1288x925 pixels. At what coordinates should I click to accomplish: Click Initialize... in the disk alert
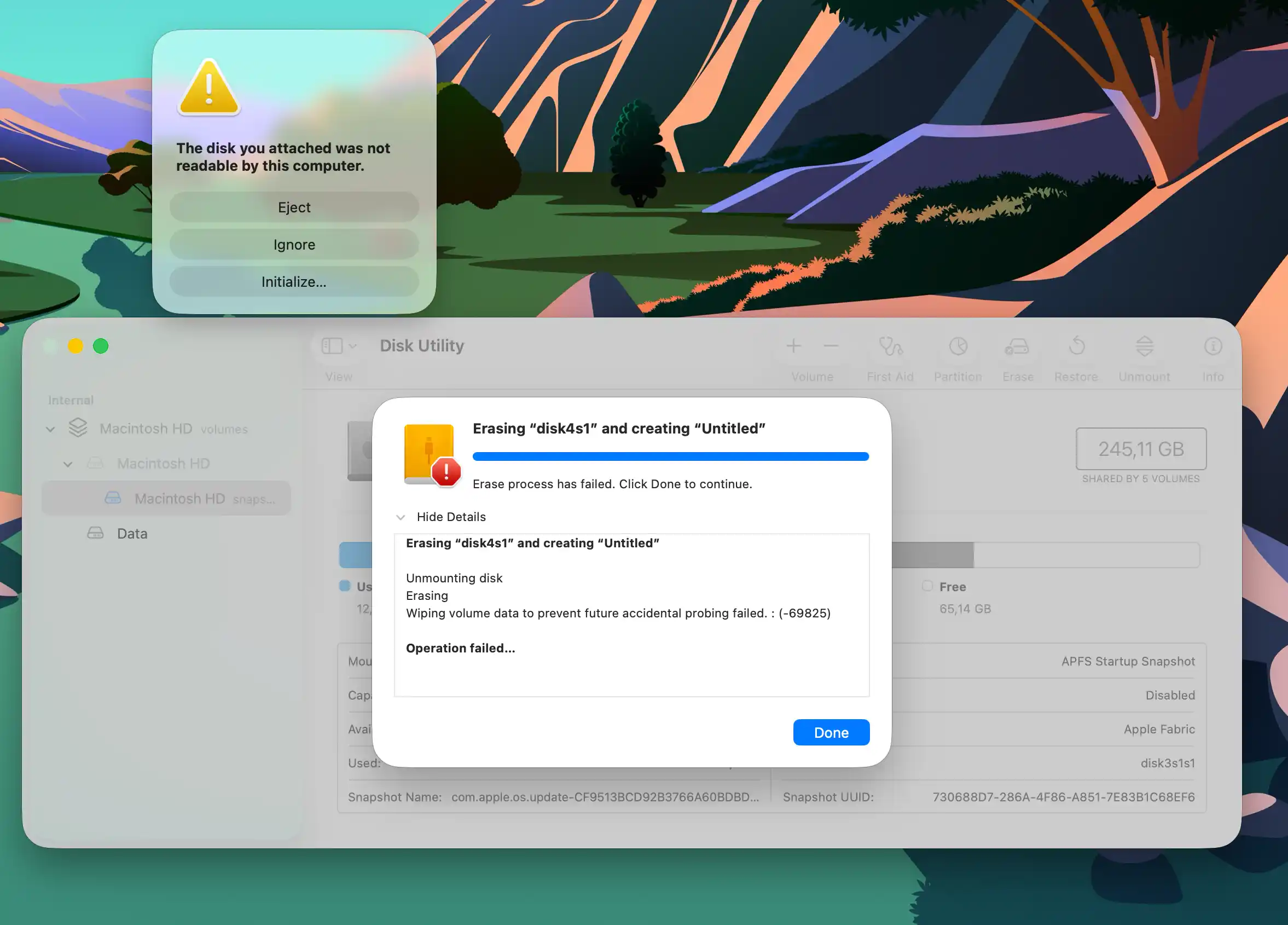click(294, 282)
